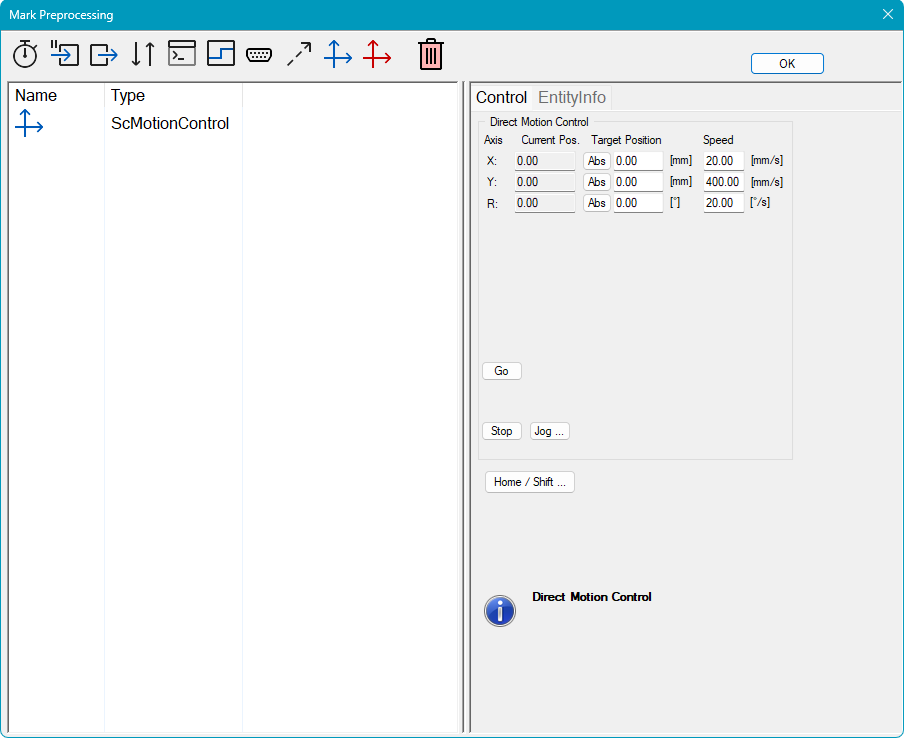Click the set output icon
Image resolution: width=904 pixels, height=738 pixels.
[104, 55]
